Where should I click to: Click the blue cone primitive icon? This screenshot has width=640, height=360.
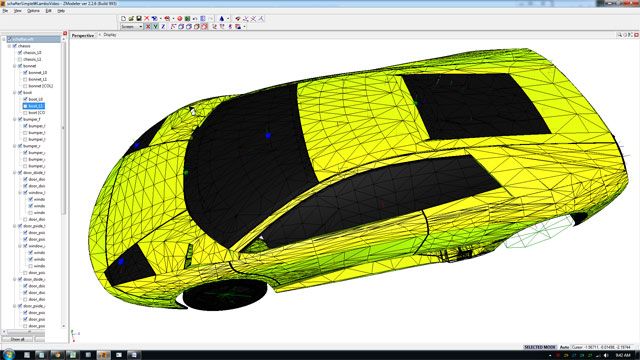pos(222,18)
